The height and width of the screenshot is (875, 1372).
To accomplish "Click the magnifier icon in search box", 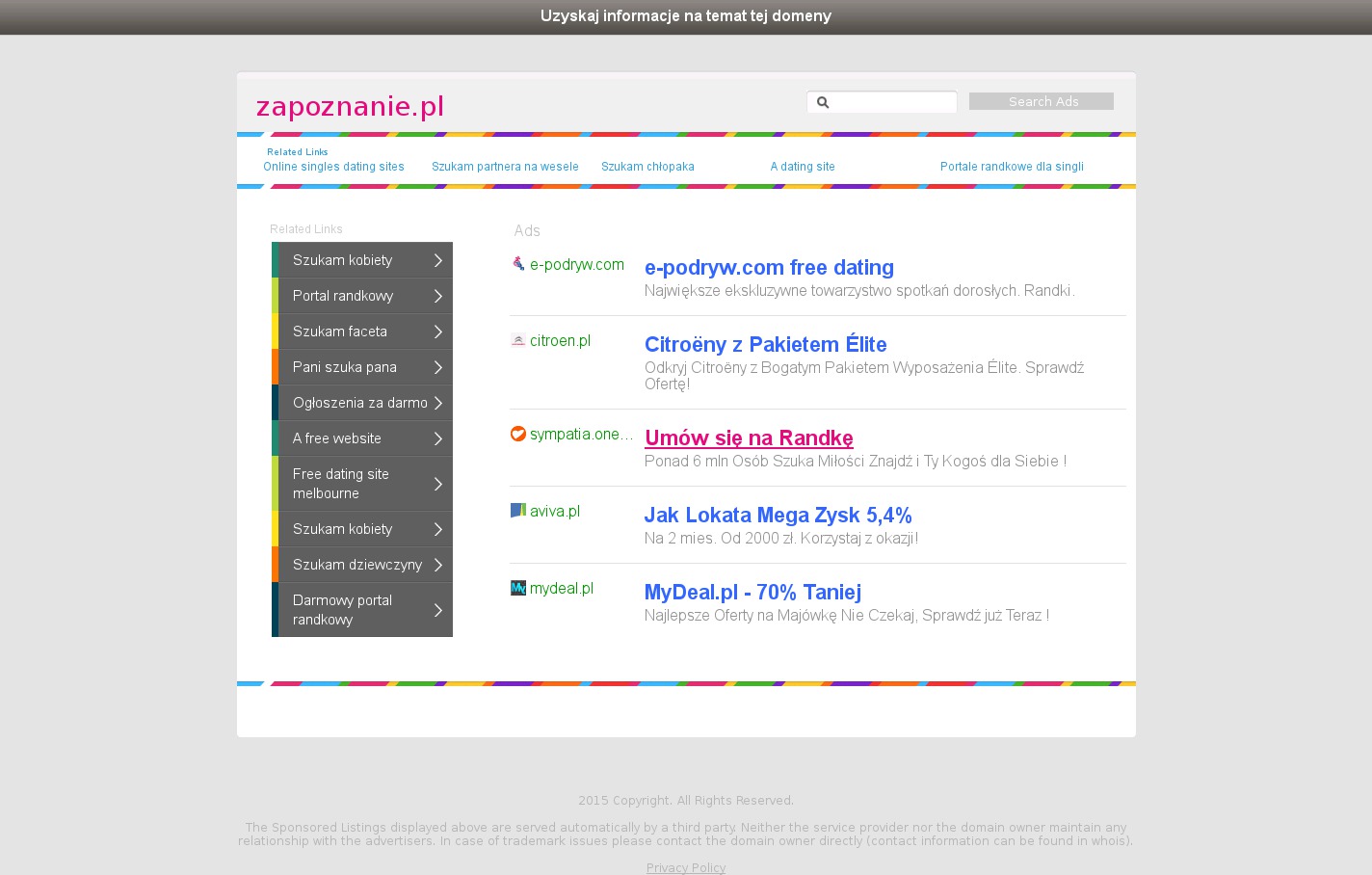I will pos(823,102).
